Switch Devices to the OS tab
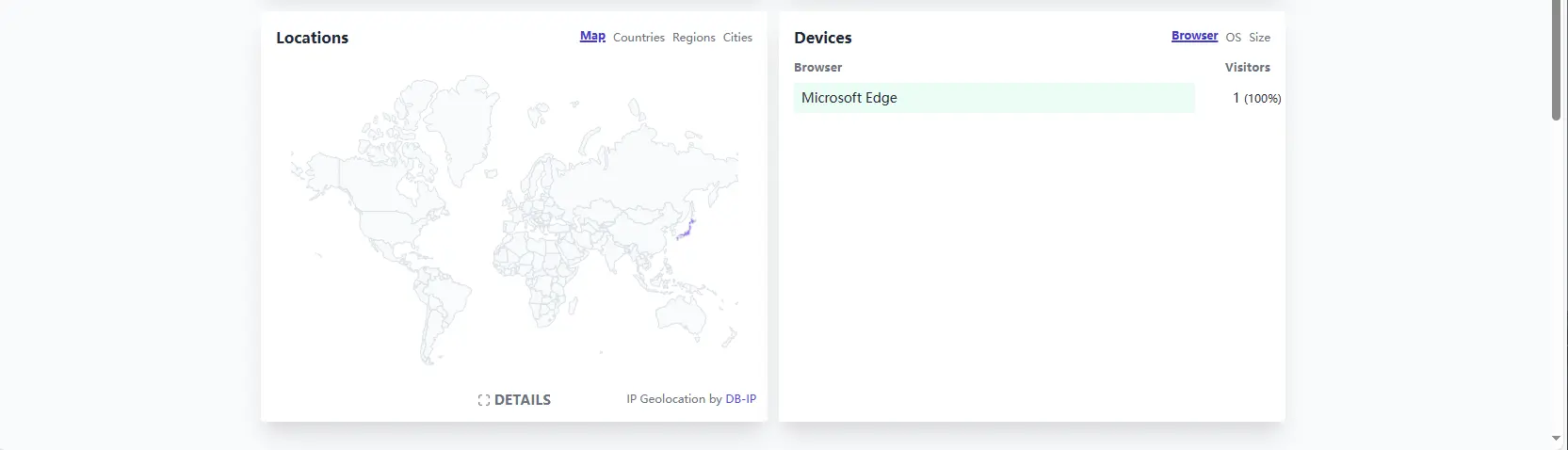This screenshot has height=450, width=1568. [x=1233, y=38]
